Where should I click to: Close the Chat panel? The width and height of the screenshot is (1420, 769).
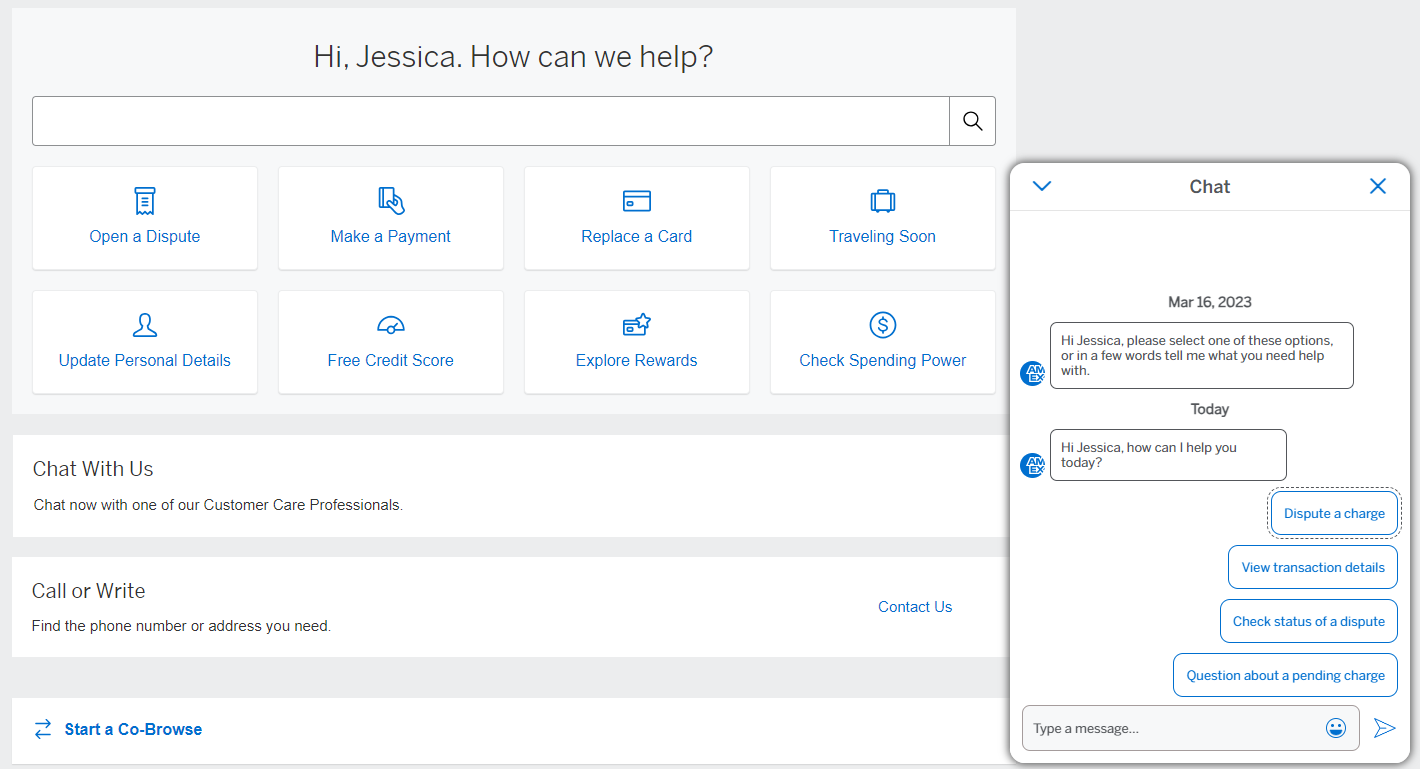point(1378,186)
